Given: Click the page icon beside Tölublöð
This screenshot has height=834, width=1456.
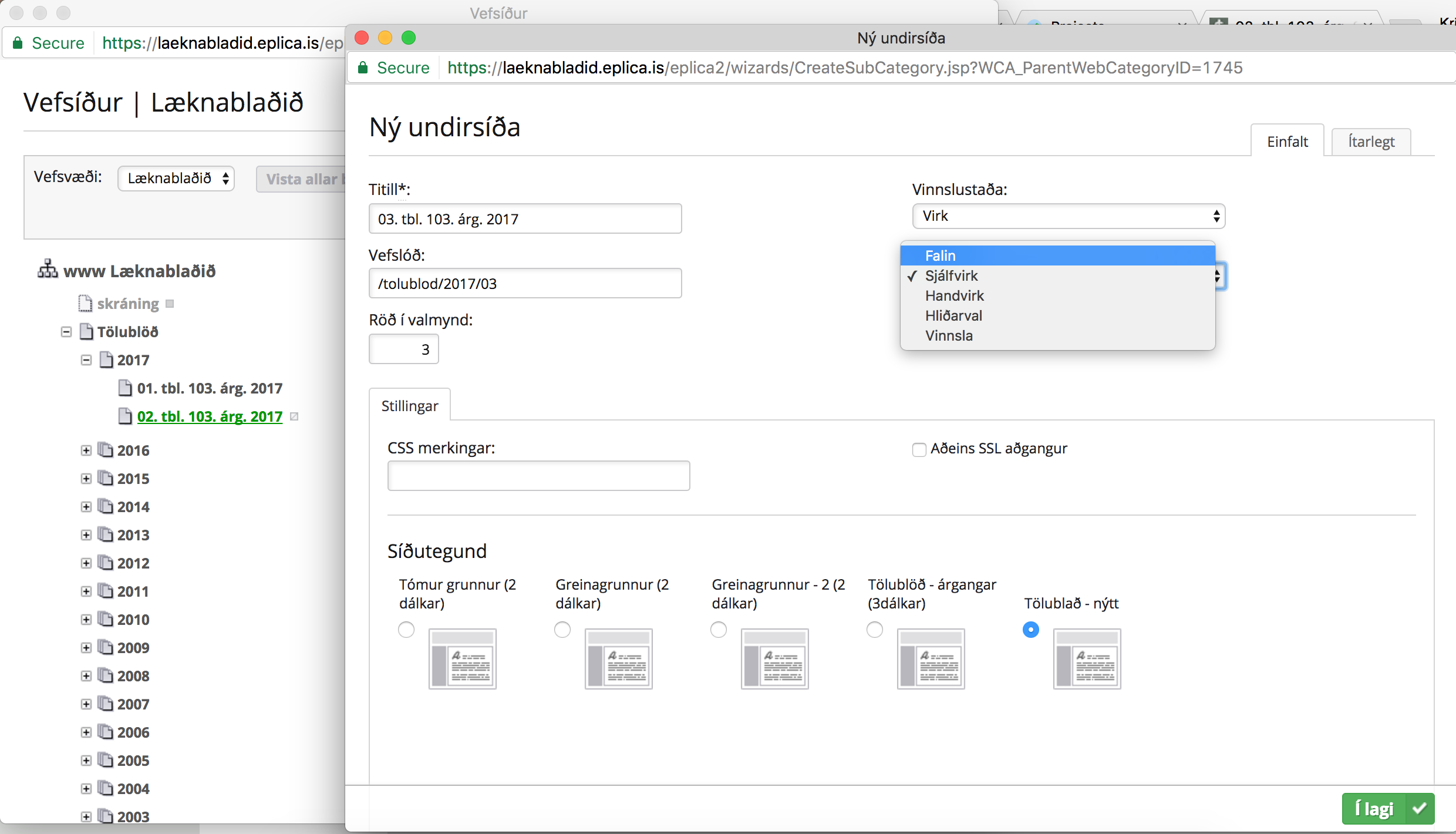Looking at the screenshot, I should (86, 331).
